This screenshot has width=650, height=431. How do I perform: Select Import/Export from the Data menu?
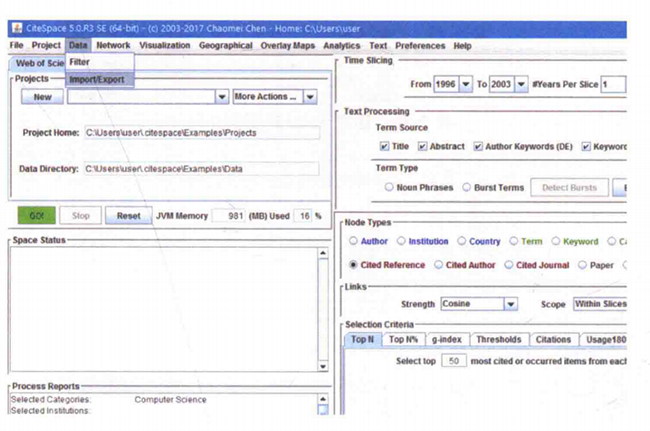click(97, 79)
